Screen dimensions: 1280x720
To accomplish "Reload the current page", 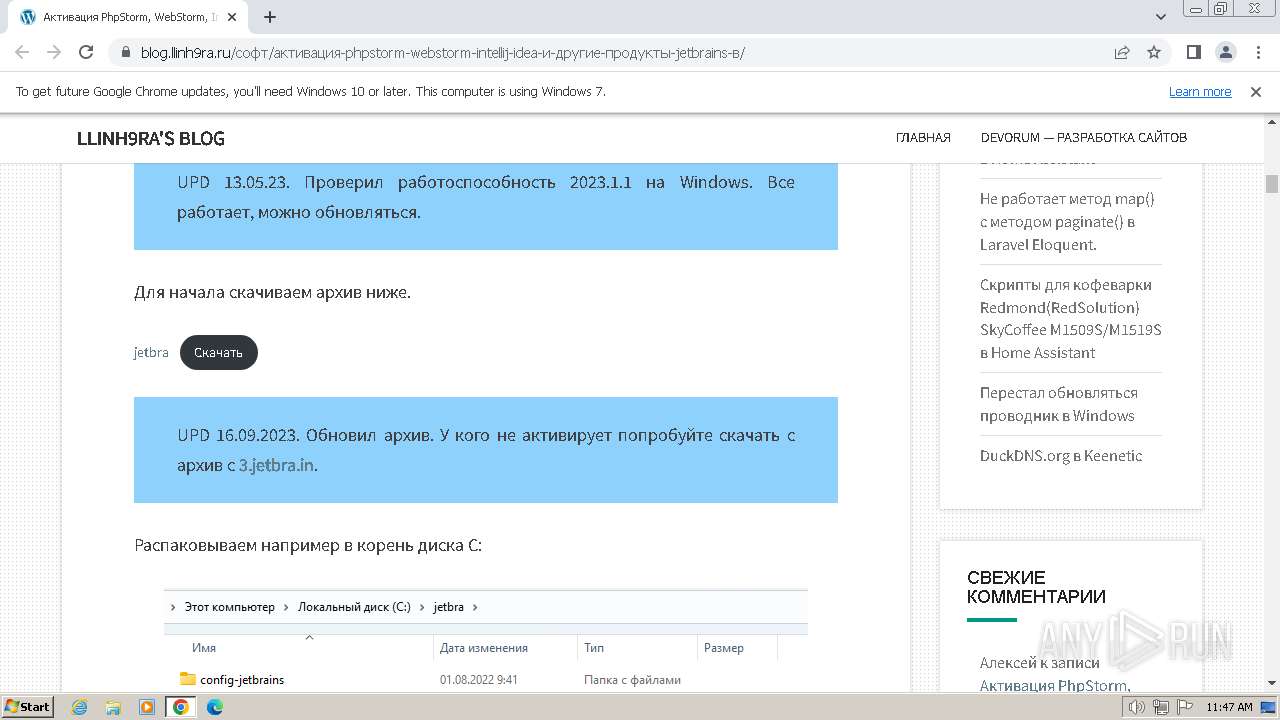I will (86, 52).
